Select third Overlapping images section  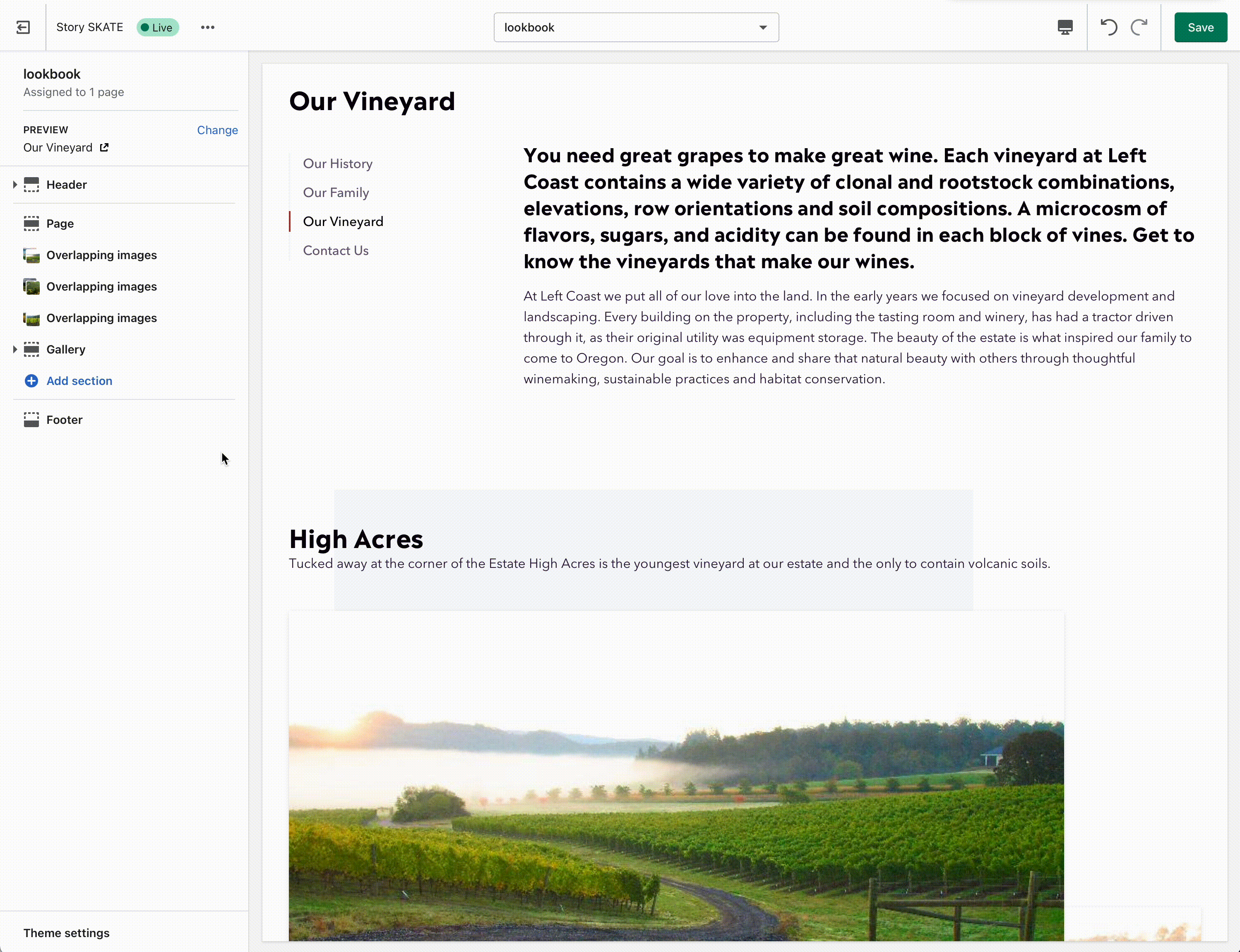click(x=101, y=318)
